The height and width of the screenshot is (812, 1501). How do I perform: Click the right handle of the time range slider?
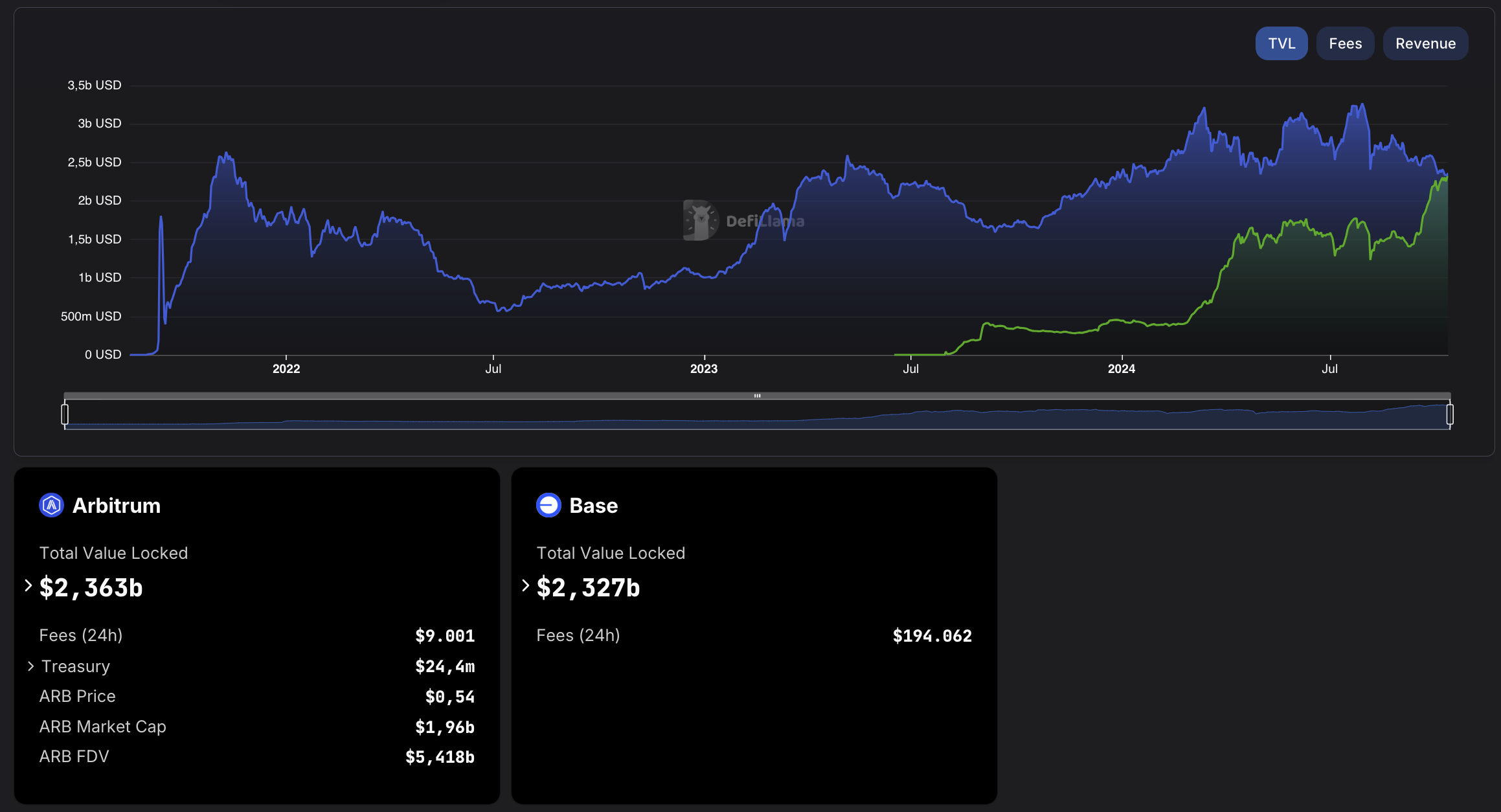click(x=1450, y=414)
